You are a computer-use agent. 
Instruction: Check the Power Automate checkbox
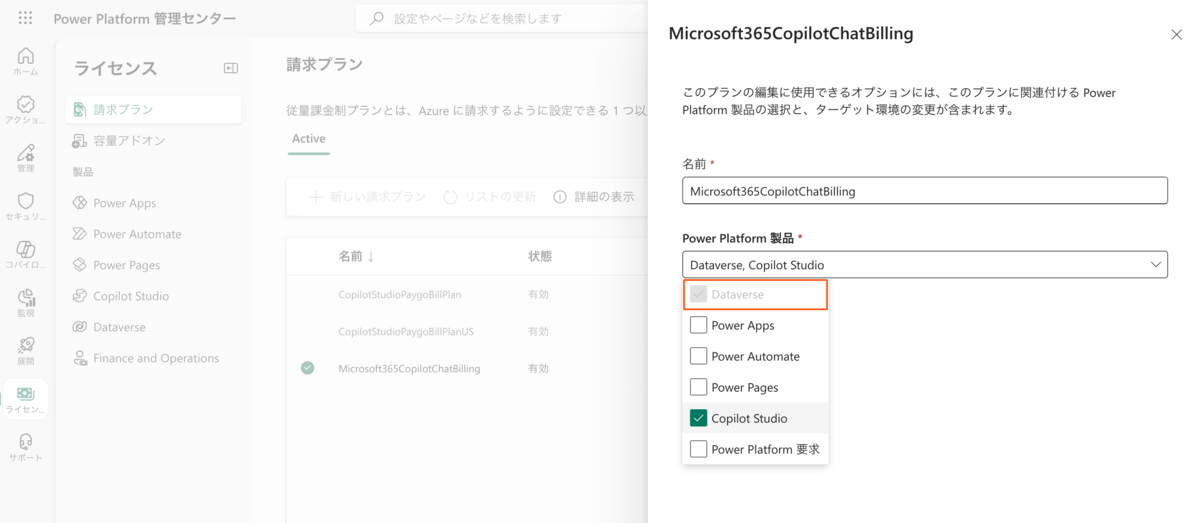[698, 356]
